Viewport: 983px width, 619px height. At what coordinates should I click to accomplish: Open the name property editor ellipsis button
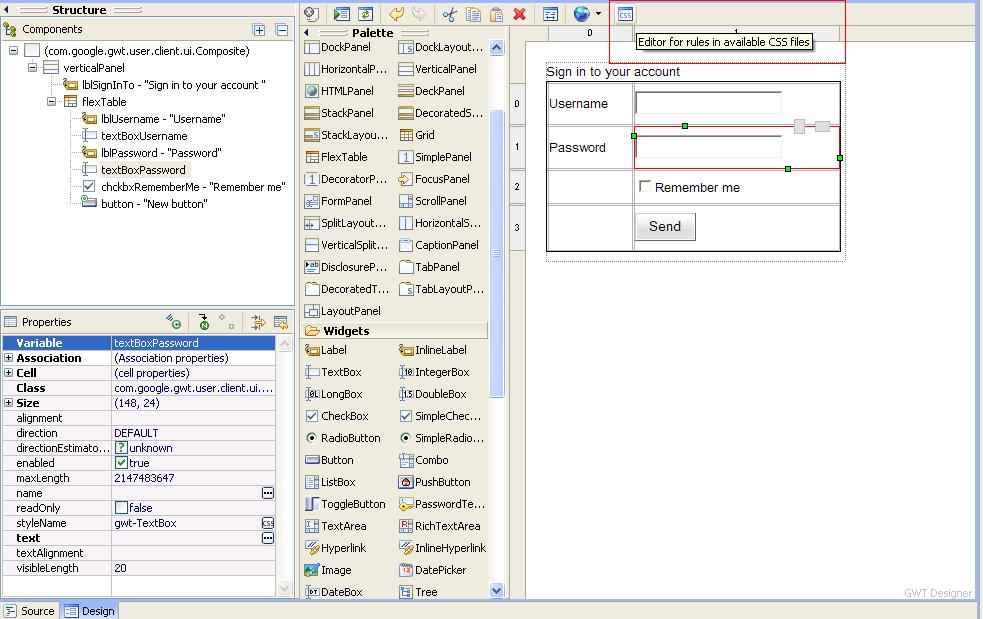pos(268,494)
